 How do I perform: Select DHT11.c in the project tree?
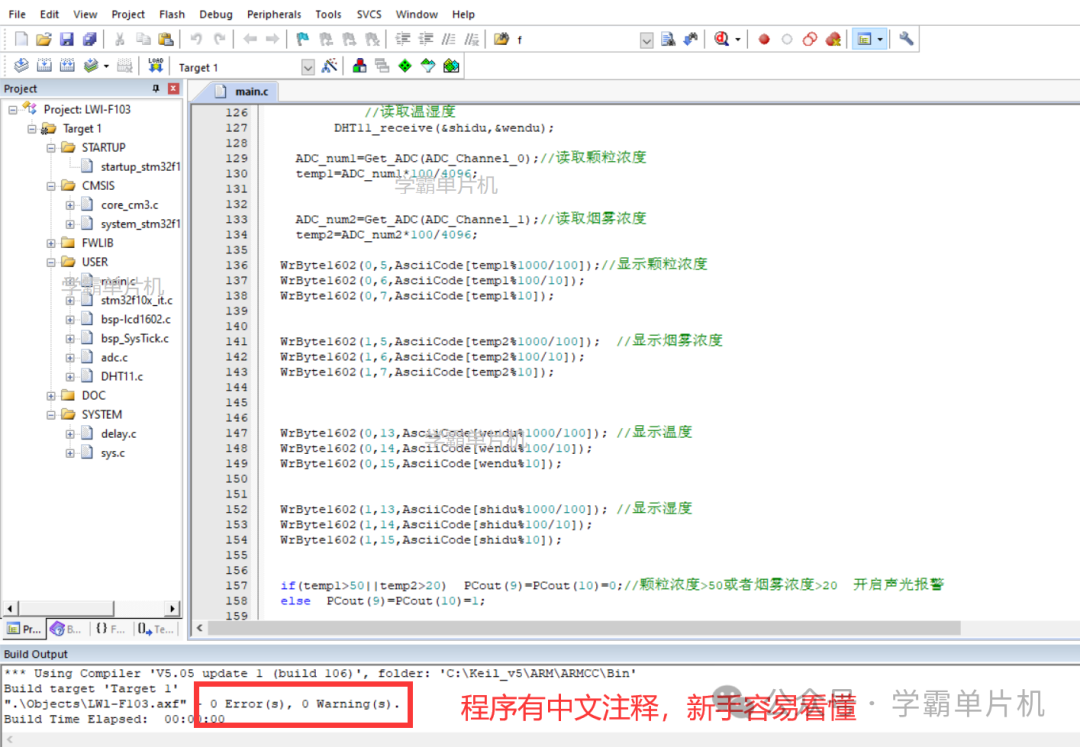[x=122, y=377]
